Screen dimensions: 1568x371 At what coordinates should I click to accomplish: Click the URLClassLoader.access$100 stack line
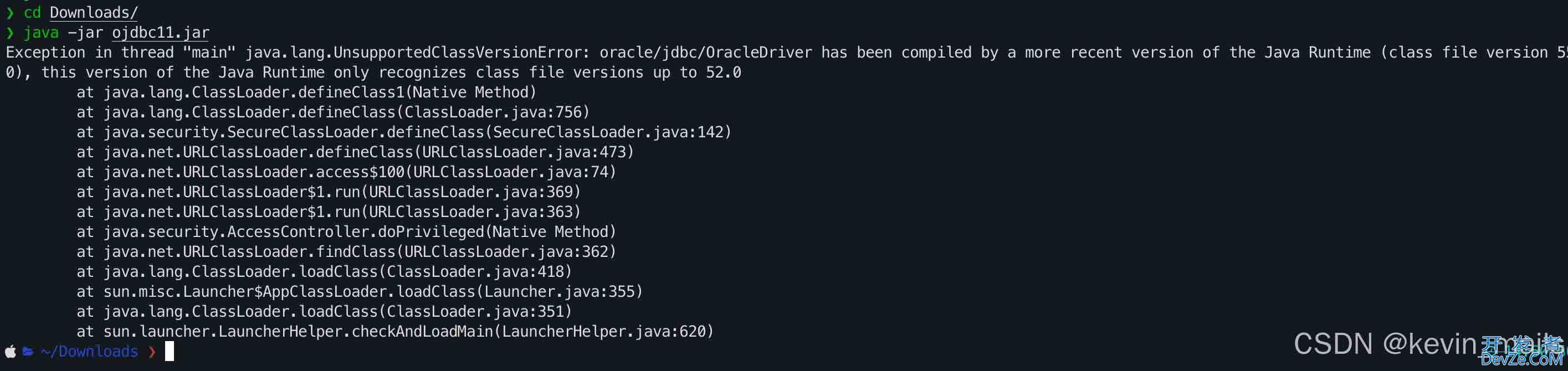pos(346,172)
